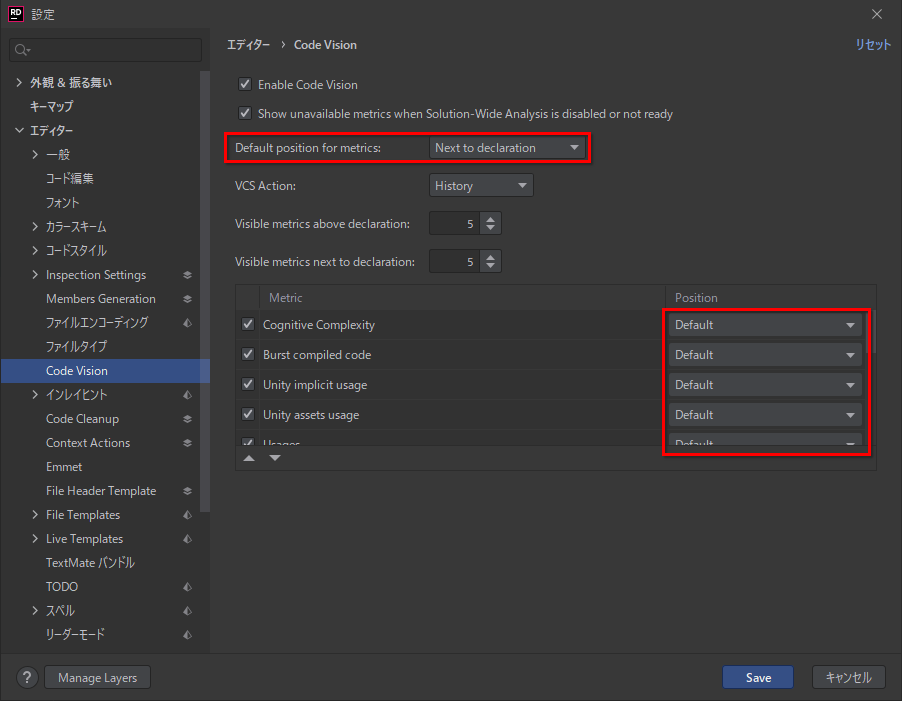Uncheck Unity assets usage metric
Screen dimensions: 902x701
coord(248,414)
